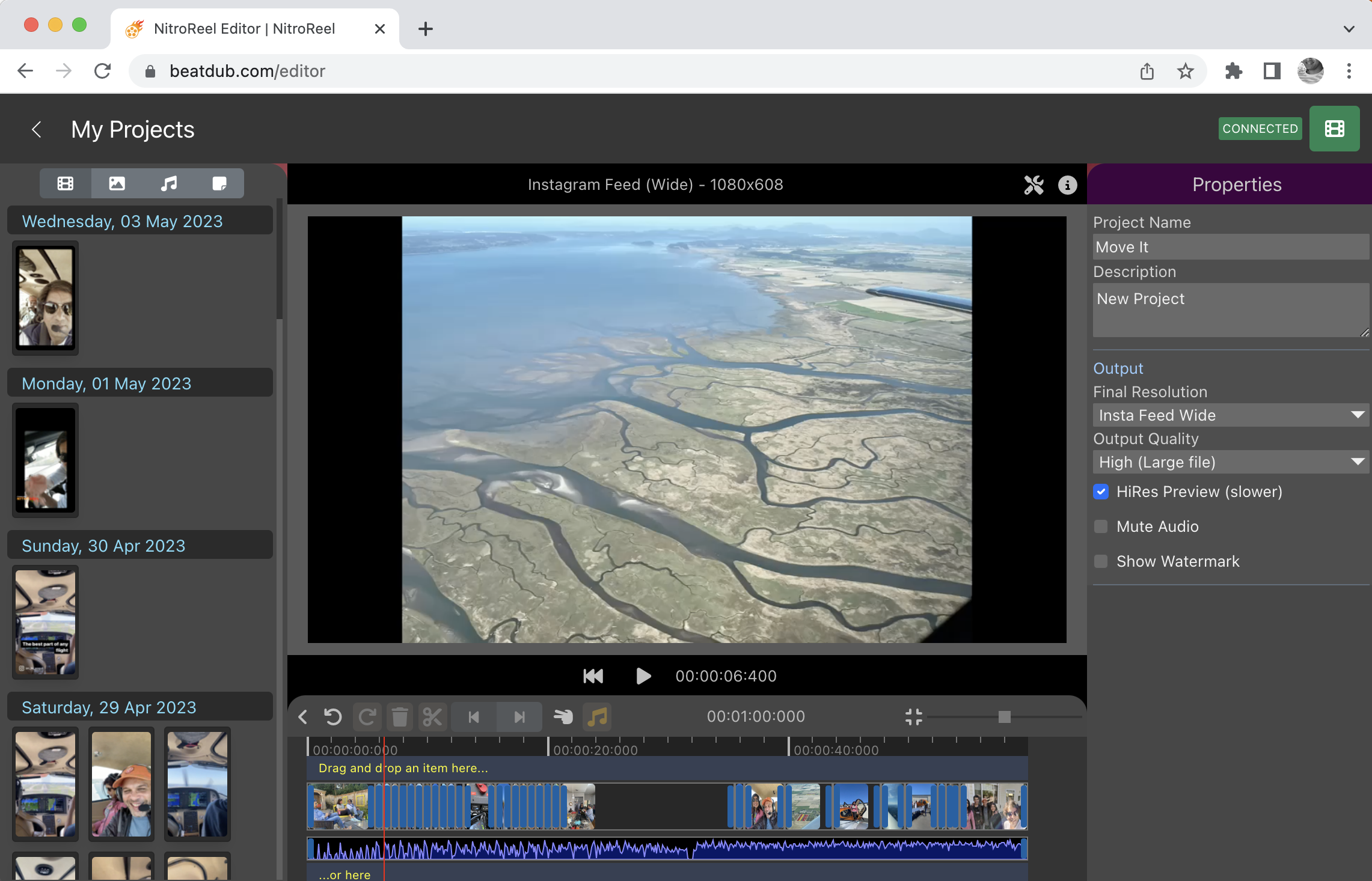Delete the selected clip with trash icon
Image resolution: width=1372 pixels, height=881 pixels.
pos(400,717)
